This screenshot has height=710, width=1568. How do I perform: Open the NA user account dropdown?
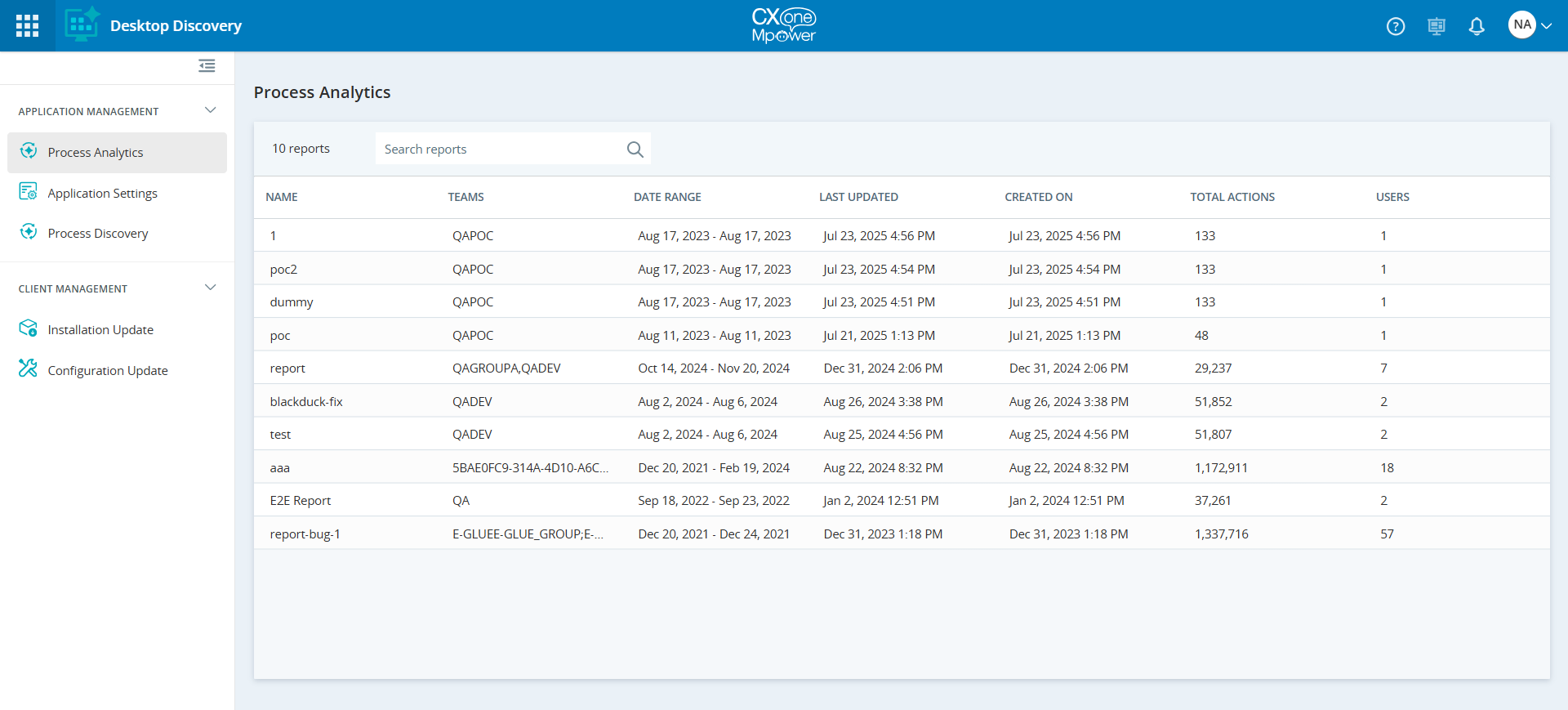[1530, 25]
